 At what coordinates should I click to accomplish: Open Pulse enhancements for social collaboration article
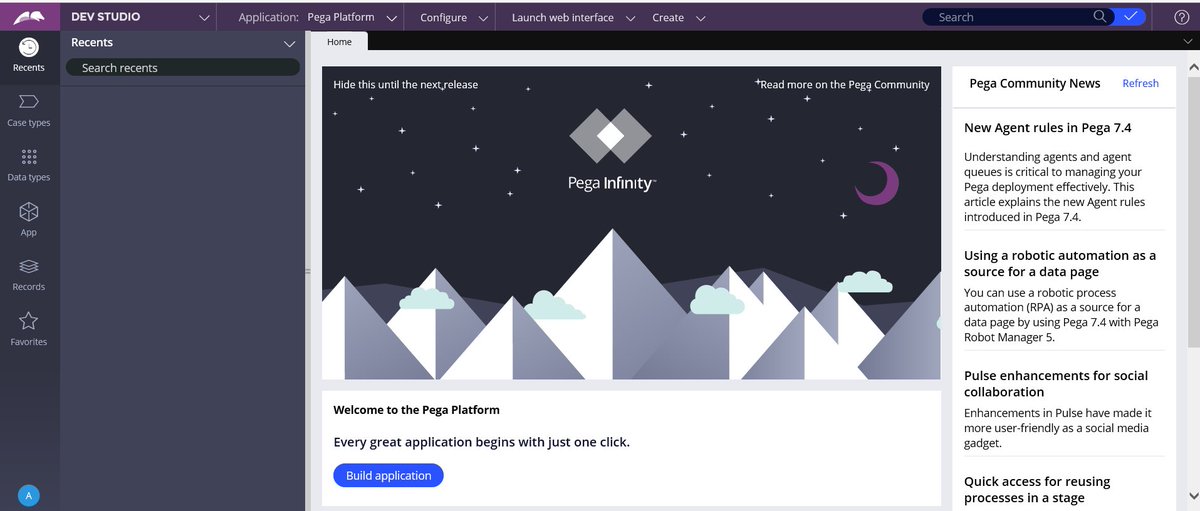tap(1056, 383)
